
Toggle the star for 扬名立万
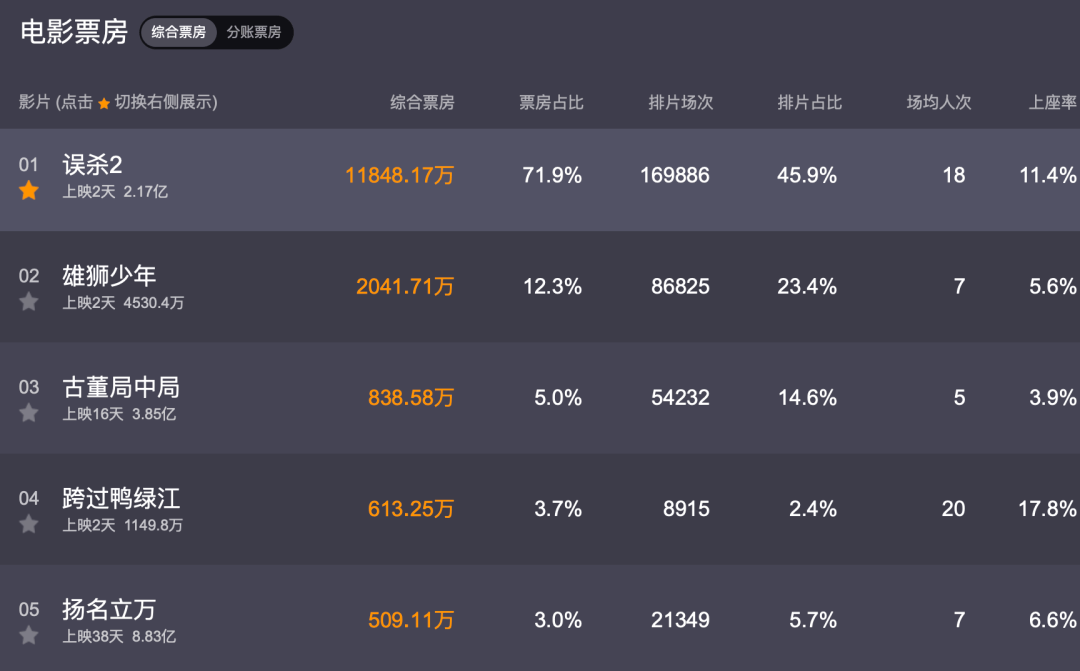click(x=29, y=634)
